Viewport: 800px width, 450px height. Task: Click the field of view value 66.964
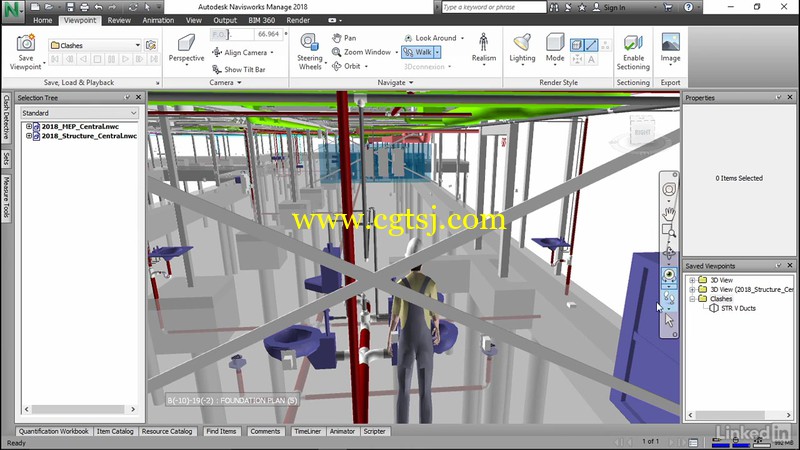tap(268, 34)
